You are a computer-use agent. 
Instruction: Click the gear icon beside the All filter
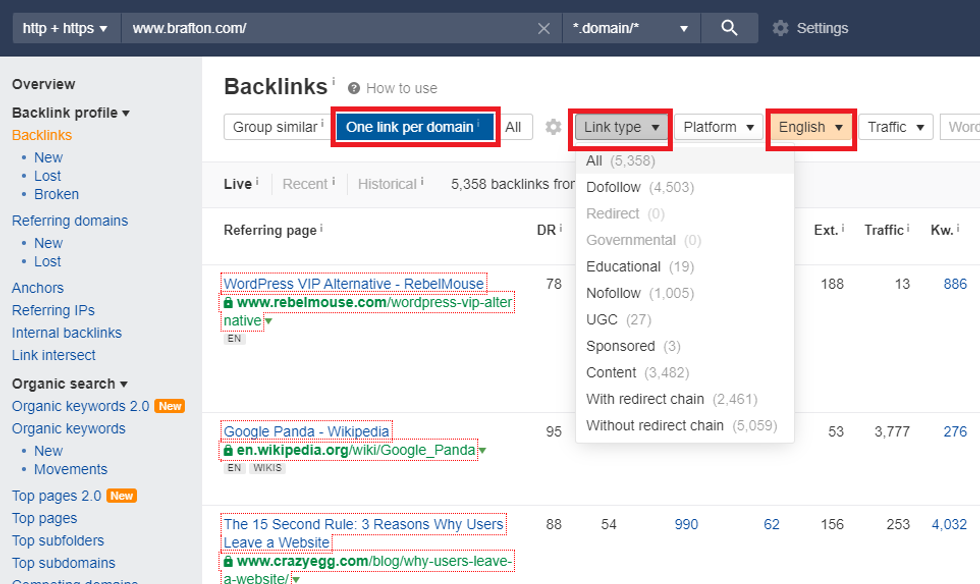tap(553, 127)
